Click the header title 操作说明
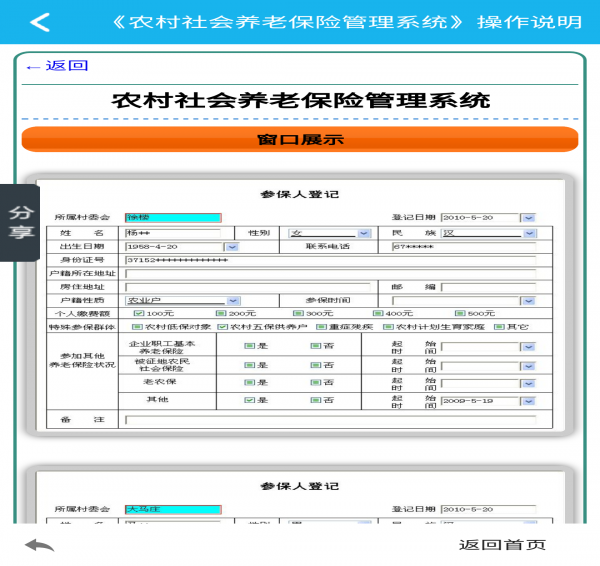600x566 pixels. (x=530, y=22)
